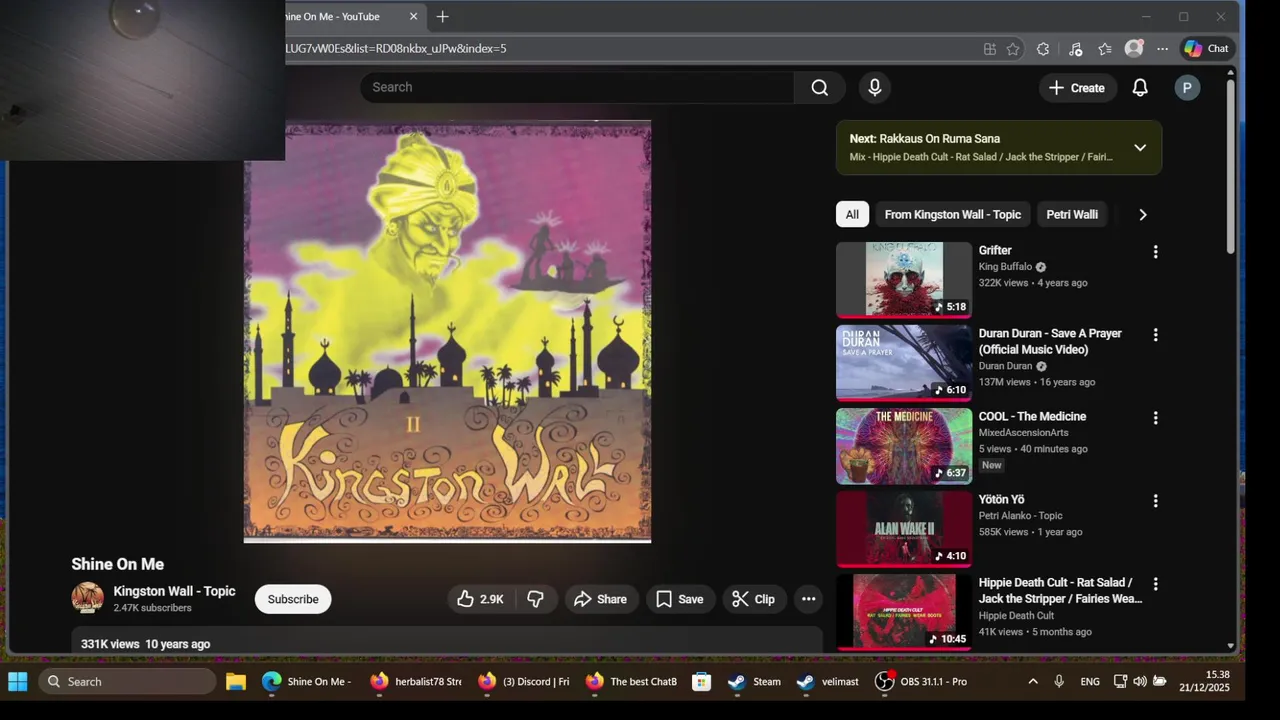Open split screen icon in address bar
Screen dimensions: 1280x720
point(990,48)
